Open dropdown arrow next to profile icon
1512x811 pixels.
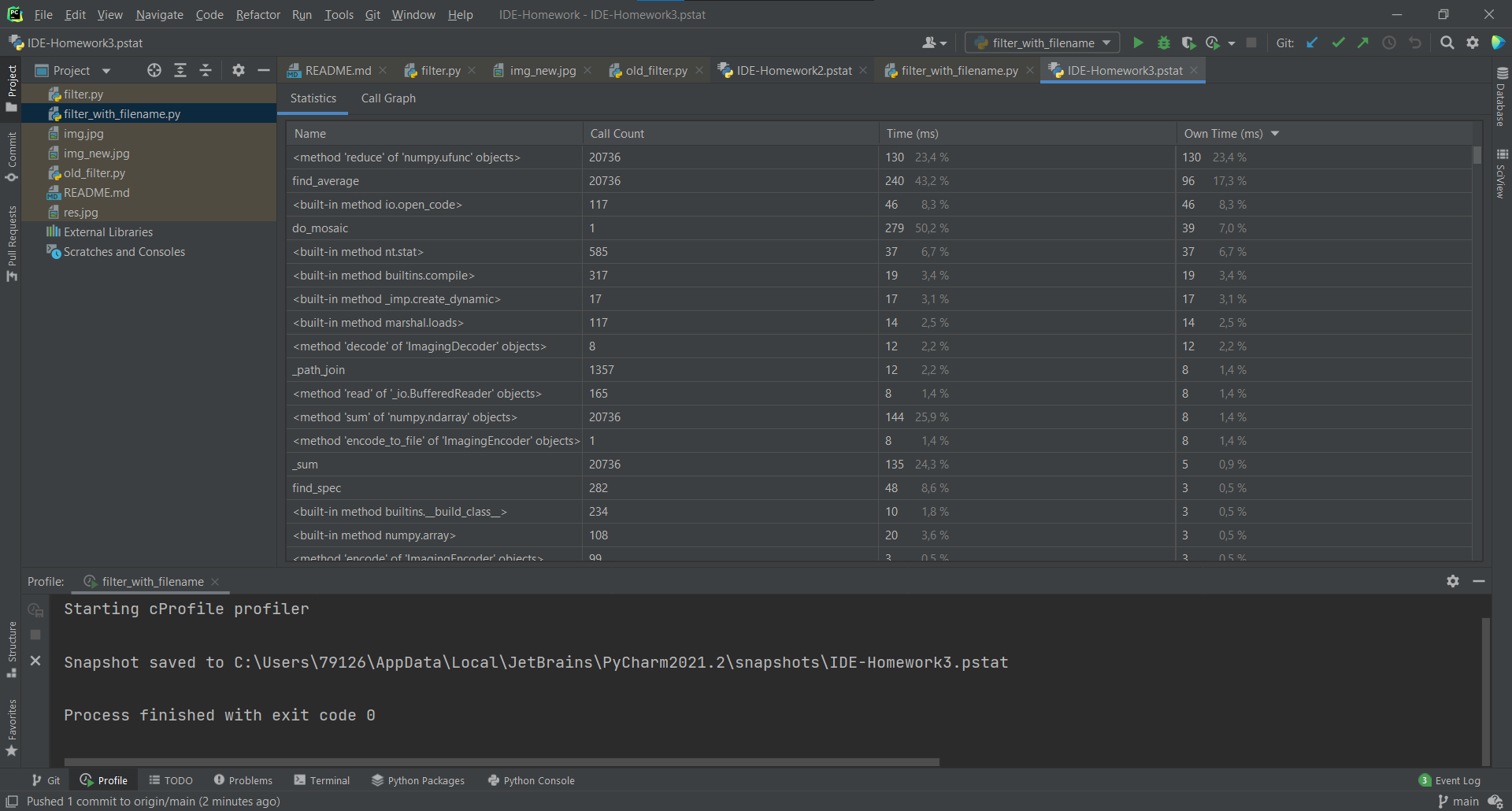tap(1232, 43)
